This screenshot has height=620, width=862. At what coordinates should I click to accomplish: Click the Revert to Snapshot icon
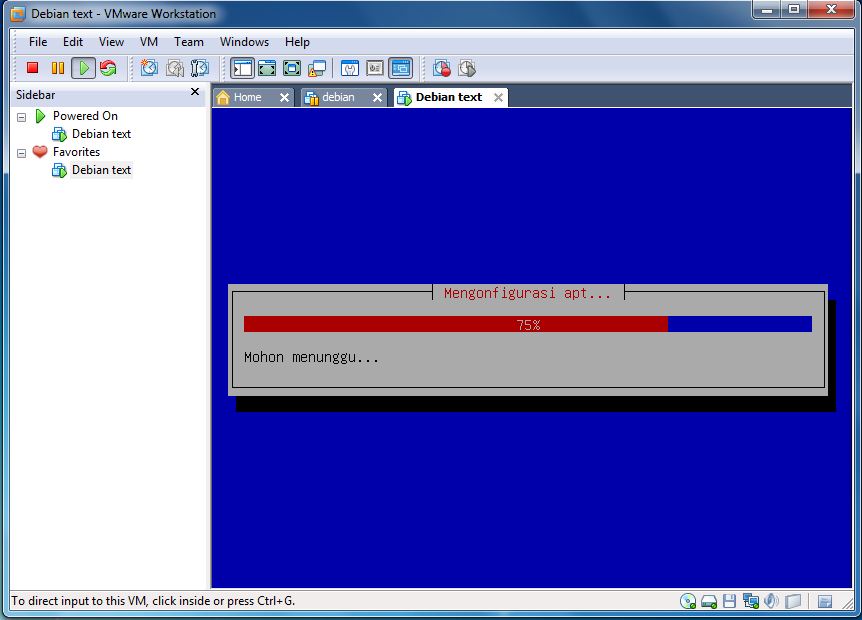pos(175,68)
